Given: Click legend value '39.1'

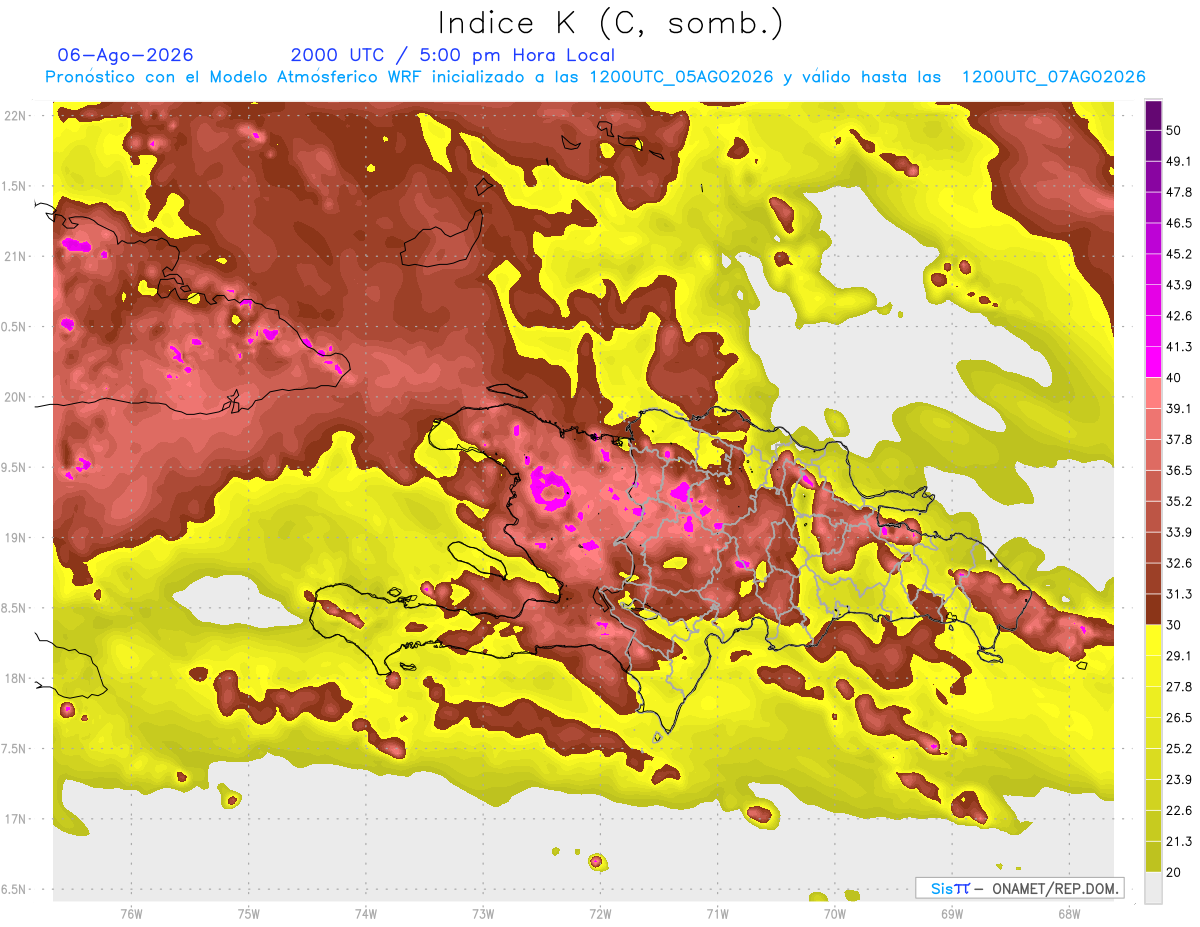Looking at the screenshot, I should [x=1179, y=409].
